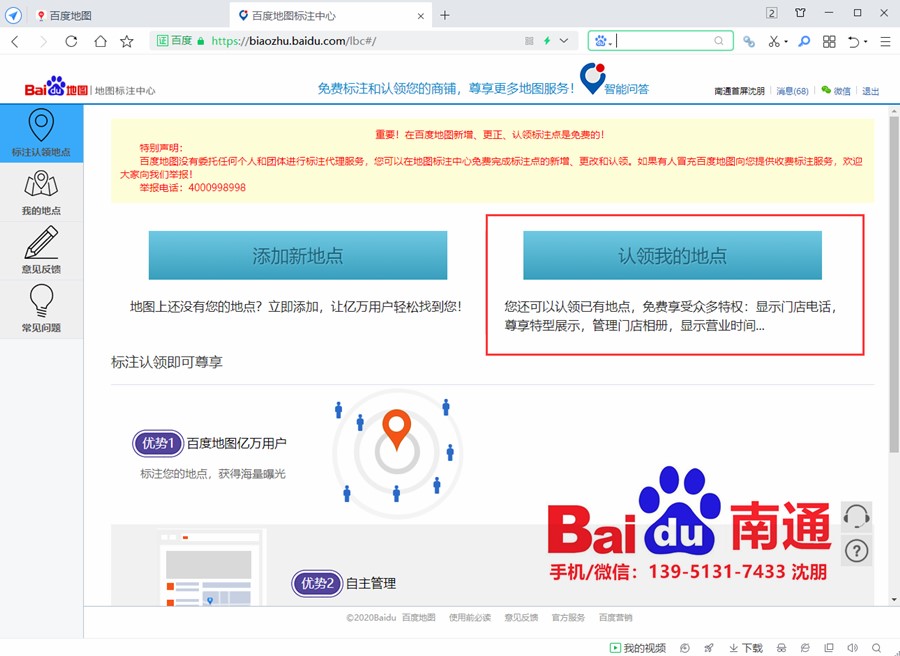
Task: Click the blue magnifier find icon
Action: (x=804, y=41)
